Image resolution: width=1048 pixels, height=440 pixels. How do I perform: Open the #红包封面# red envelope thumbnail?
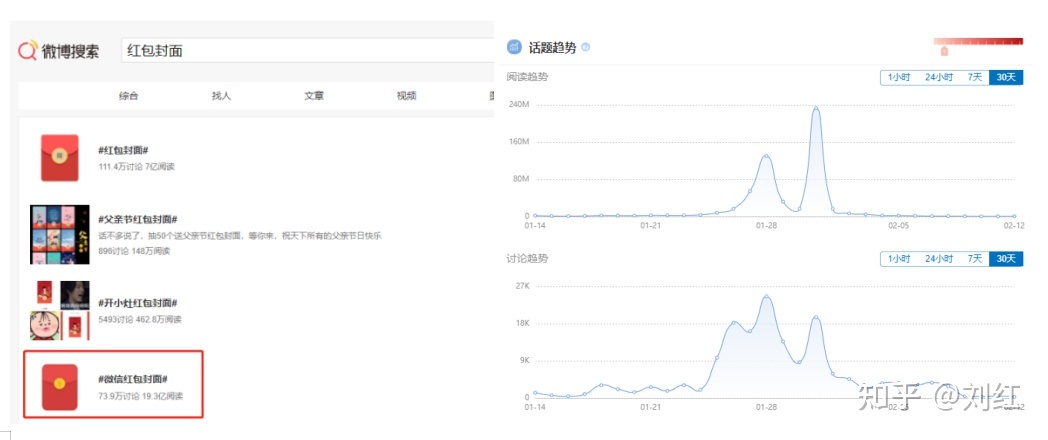(59, 158)
